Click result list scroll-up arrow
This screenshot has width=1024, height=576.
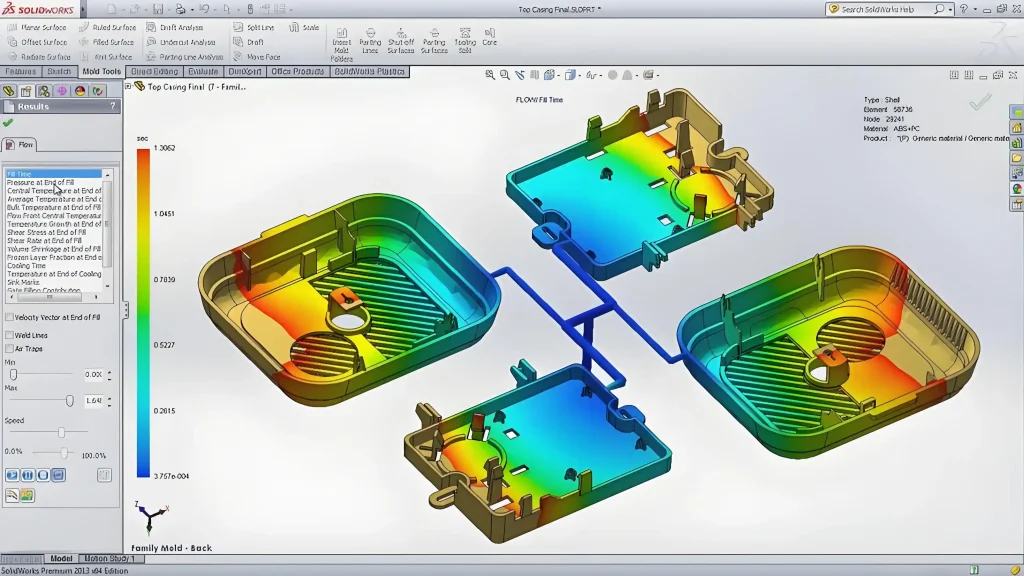click(108, 175)
